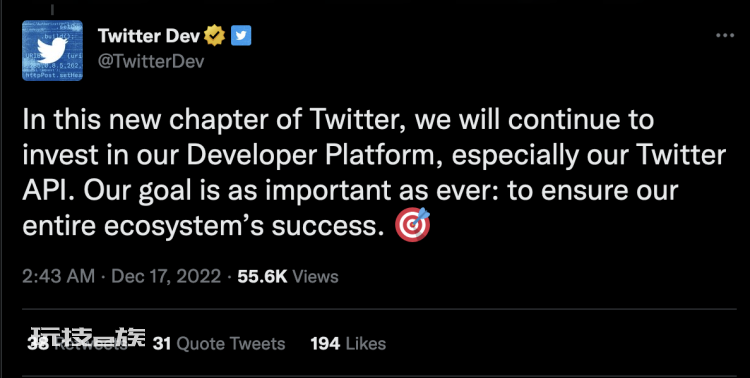
Task: Show the Likes label list
Action: pyautogui.click(x=365, y=344)
